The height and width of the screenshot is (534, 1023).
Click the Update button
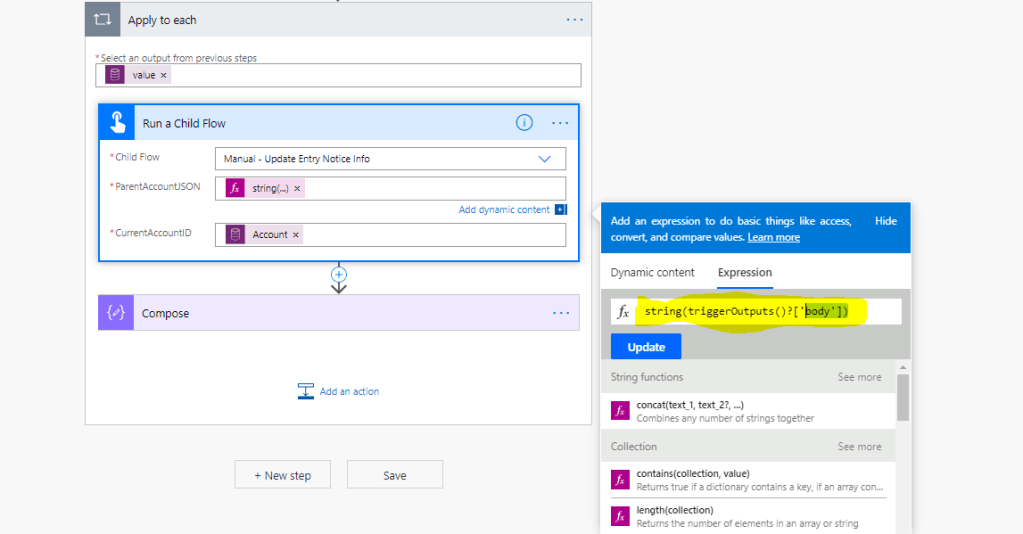point(646,347)
